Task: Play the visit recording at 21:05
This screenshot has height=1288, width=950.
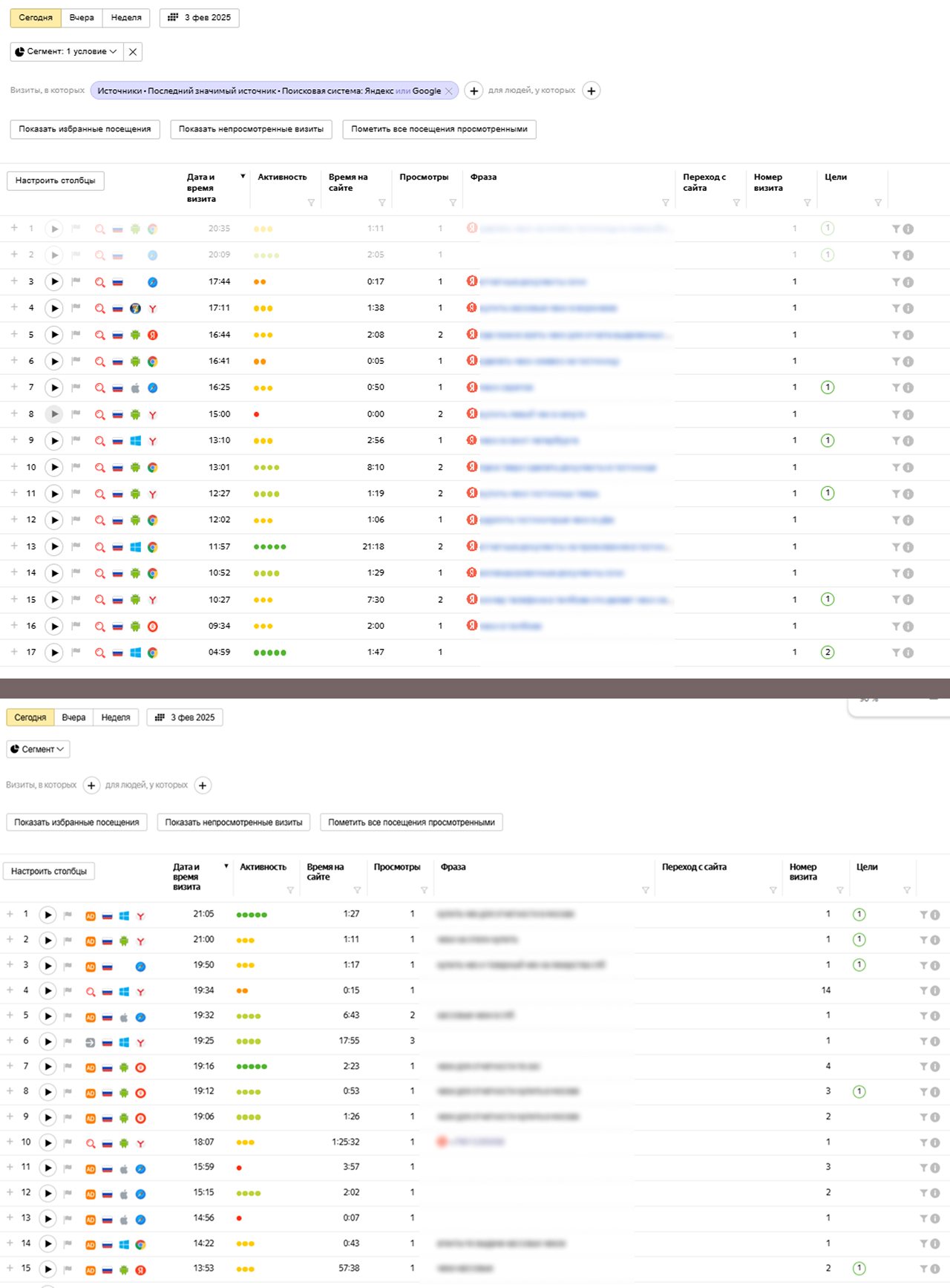Action: [47, 915]
